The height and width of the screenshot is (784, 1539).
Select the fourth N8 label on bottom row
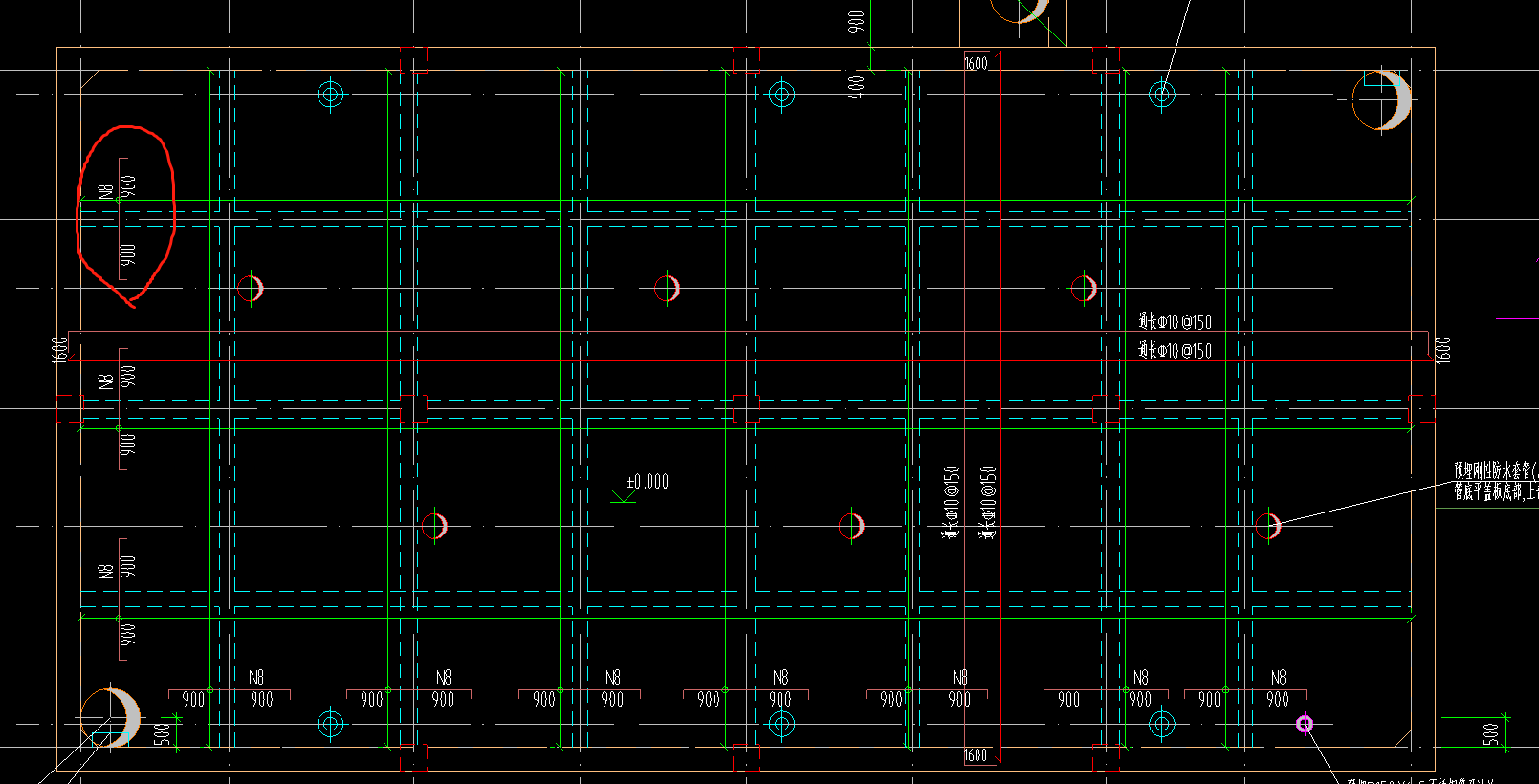tap(780, 677)
